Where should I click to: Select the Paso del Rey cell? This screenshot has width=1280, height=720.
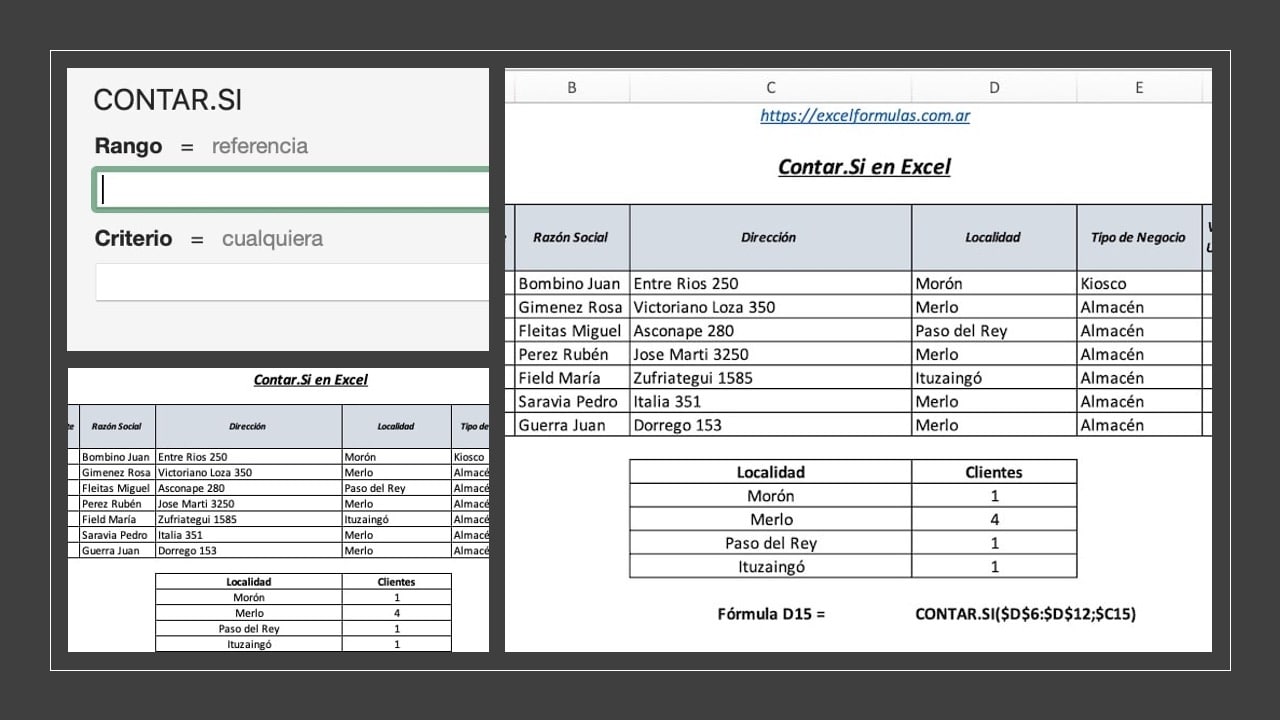click(x=770, y=540)
